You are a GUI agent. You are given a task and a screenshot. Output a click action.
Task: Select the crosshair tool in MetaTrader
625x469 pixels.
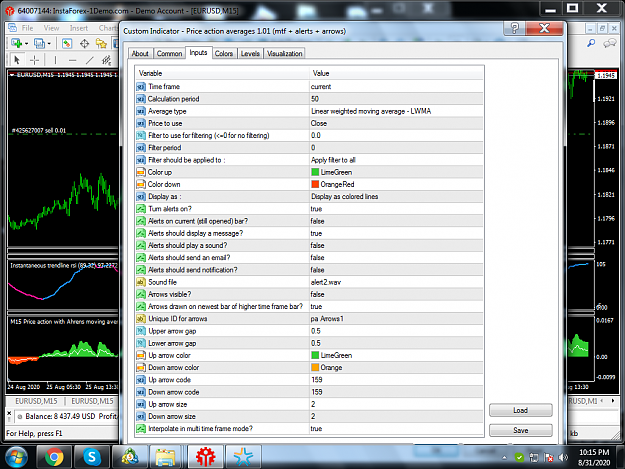click(35, 60)
